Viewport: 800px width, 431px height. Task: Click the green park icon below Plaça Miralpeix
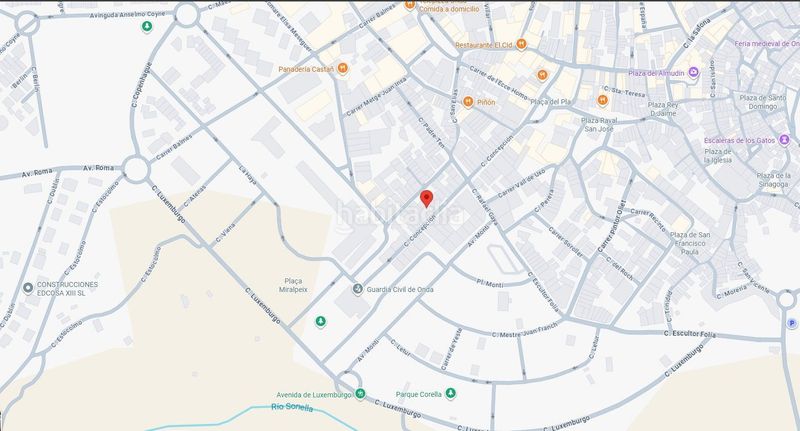point(320,322)
